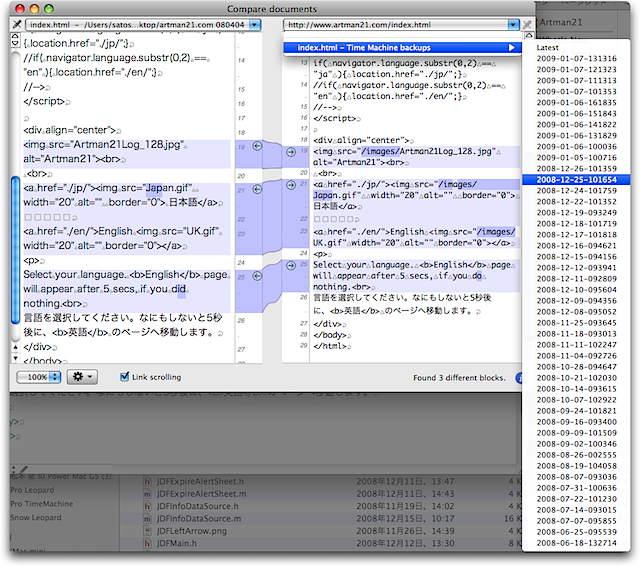Click right-arrow merge button on right line 19

tap(291, 152)
